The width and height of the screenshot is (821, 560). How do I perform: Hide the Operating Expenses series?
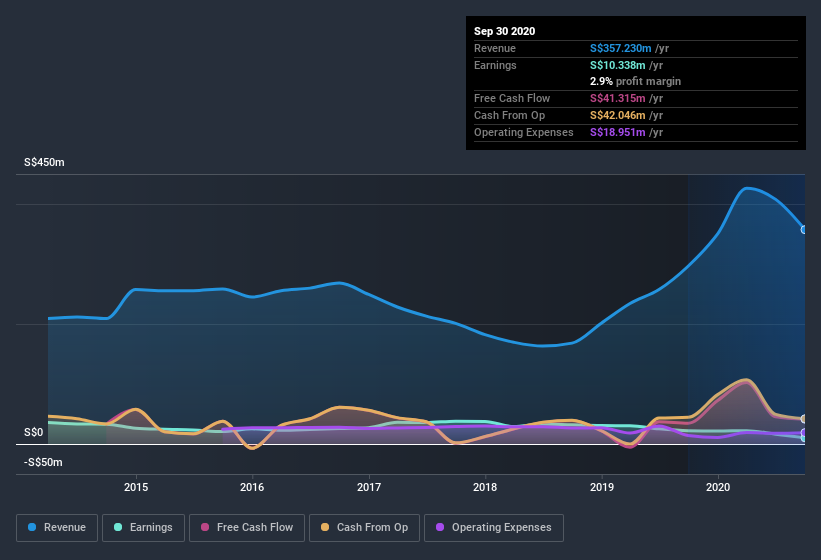coord(493,528)
